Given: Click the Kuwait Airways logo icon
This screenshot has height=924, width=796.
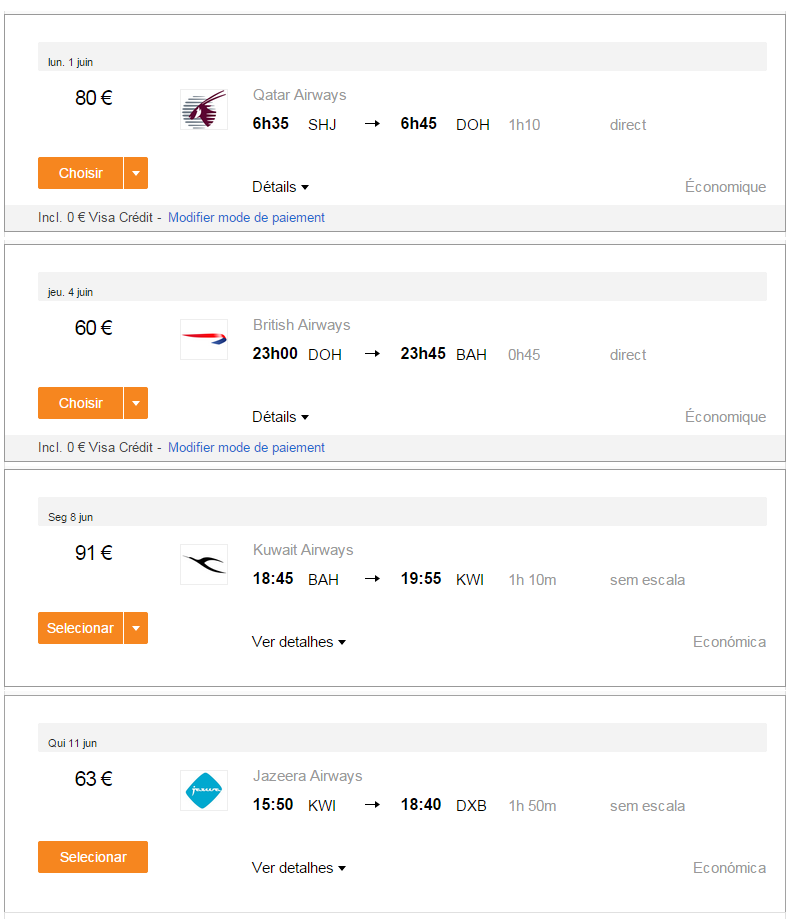Looking at the screenshot, I should tap(204, 565).
